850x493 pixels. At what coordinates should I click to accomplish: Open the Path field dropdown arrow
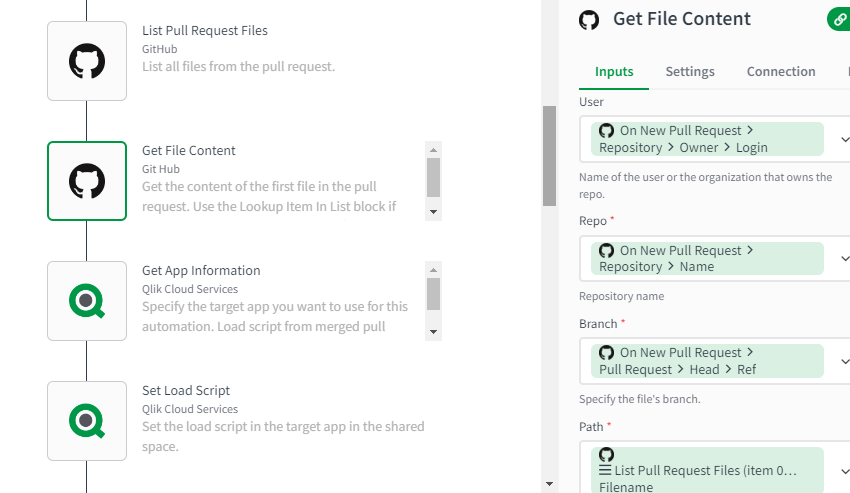coord(844,470)
